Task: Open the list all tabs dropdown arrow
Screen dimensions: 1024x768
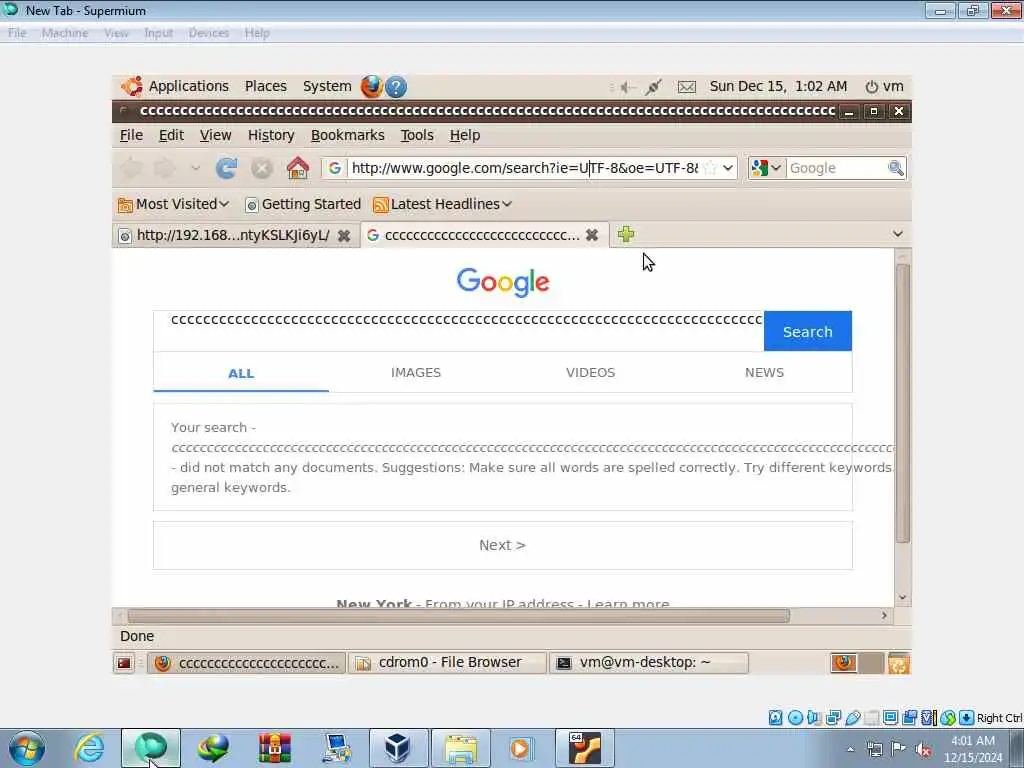Action: pyautogui.click(x=897, y=234)
